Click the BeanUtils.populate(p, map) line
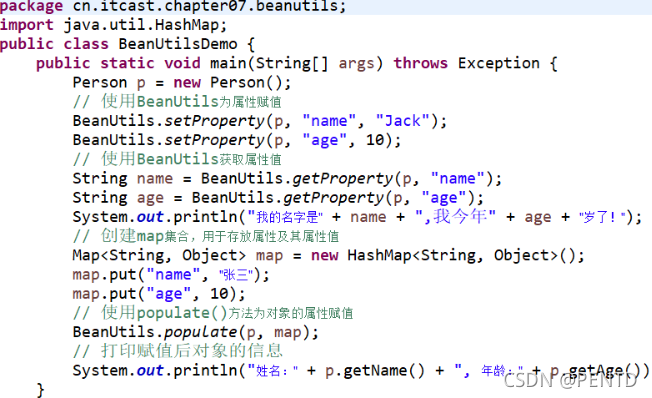The height and width of the screenshot is (398, 652). pos(195,332)
